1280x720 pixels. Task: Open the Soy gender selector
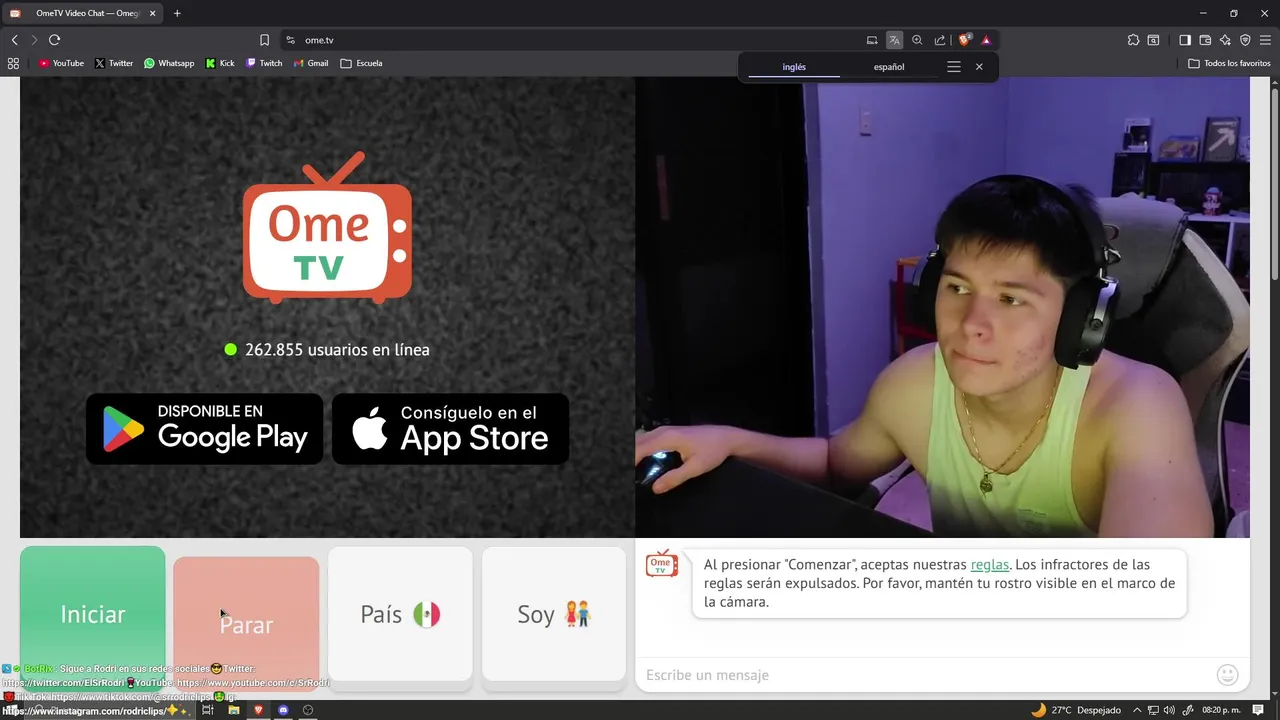pyautogui.click(x=554, y=614)
